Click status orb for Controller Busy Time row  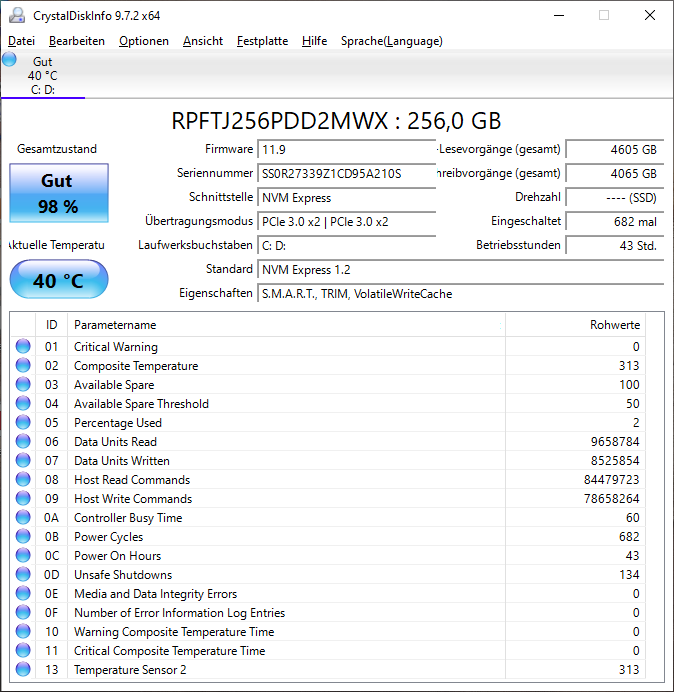(x=23, y=517)
